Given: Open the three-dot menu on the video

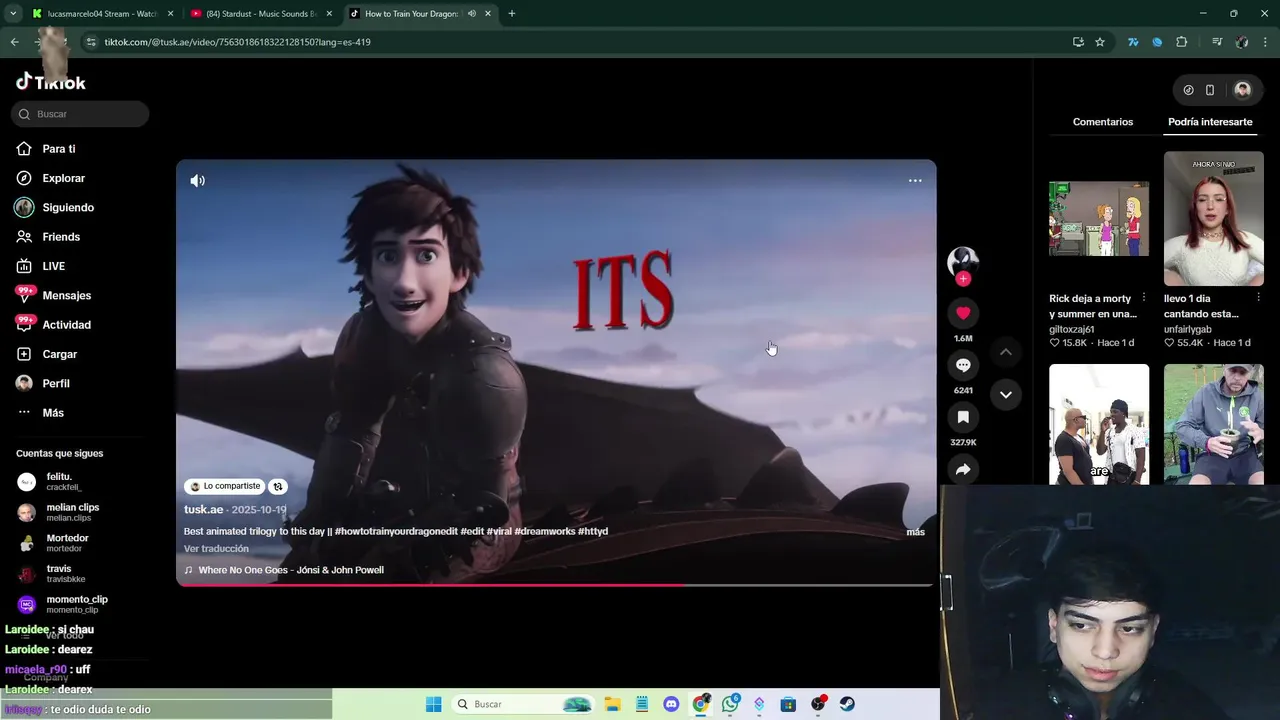Looking at the screenshot, I should tap(915, 181).
